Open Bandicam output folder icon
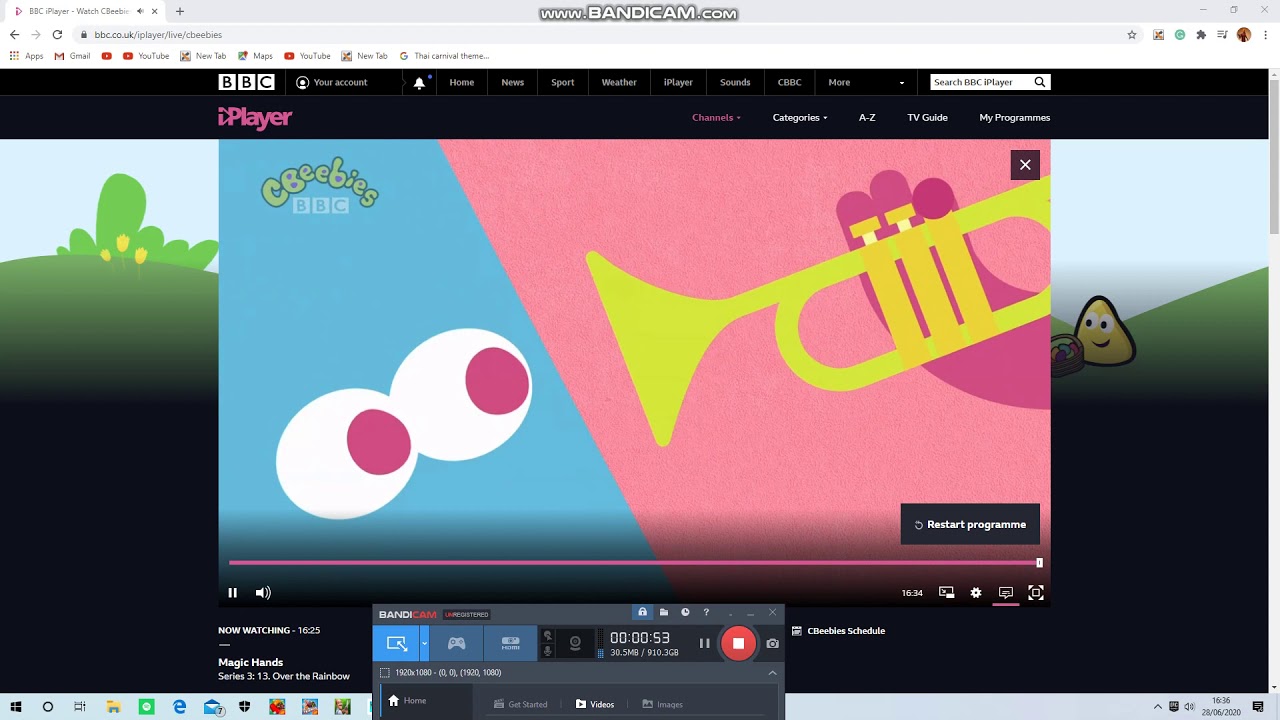1280x720 pixels. 663,612
